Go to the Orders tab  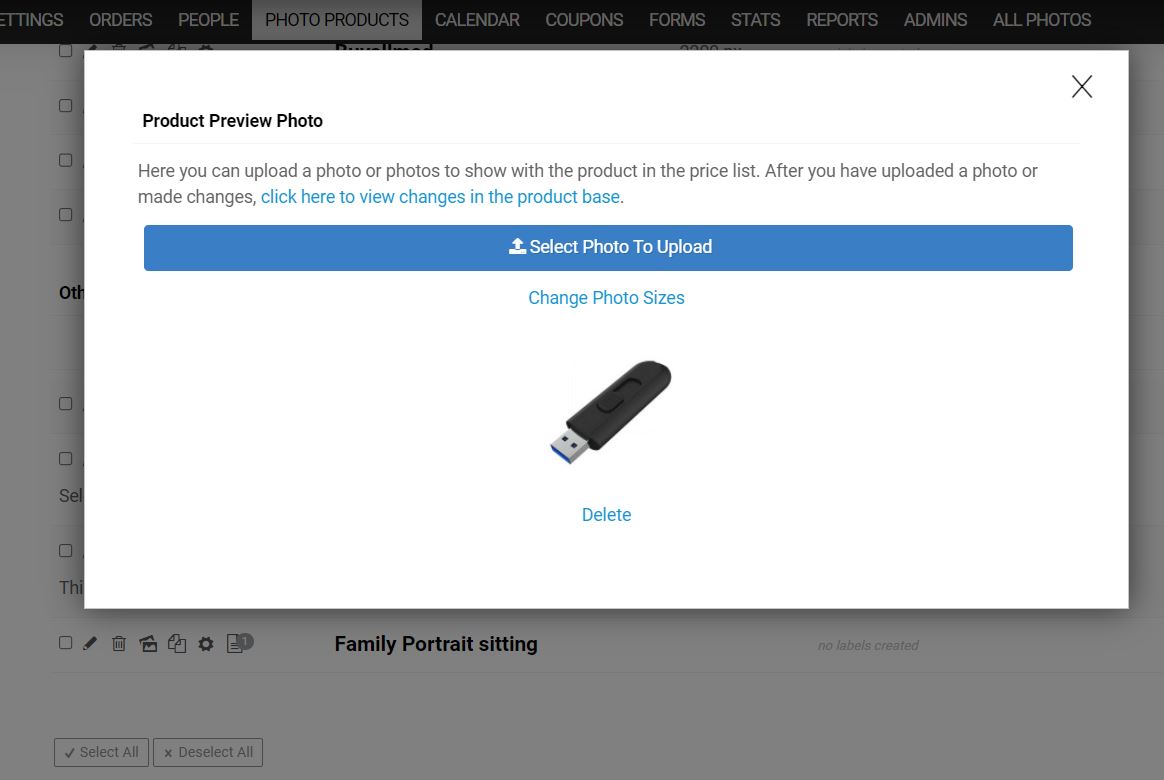[x=120, y=20]
